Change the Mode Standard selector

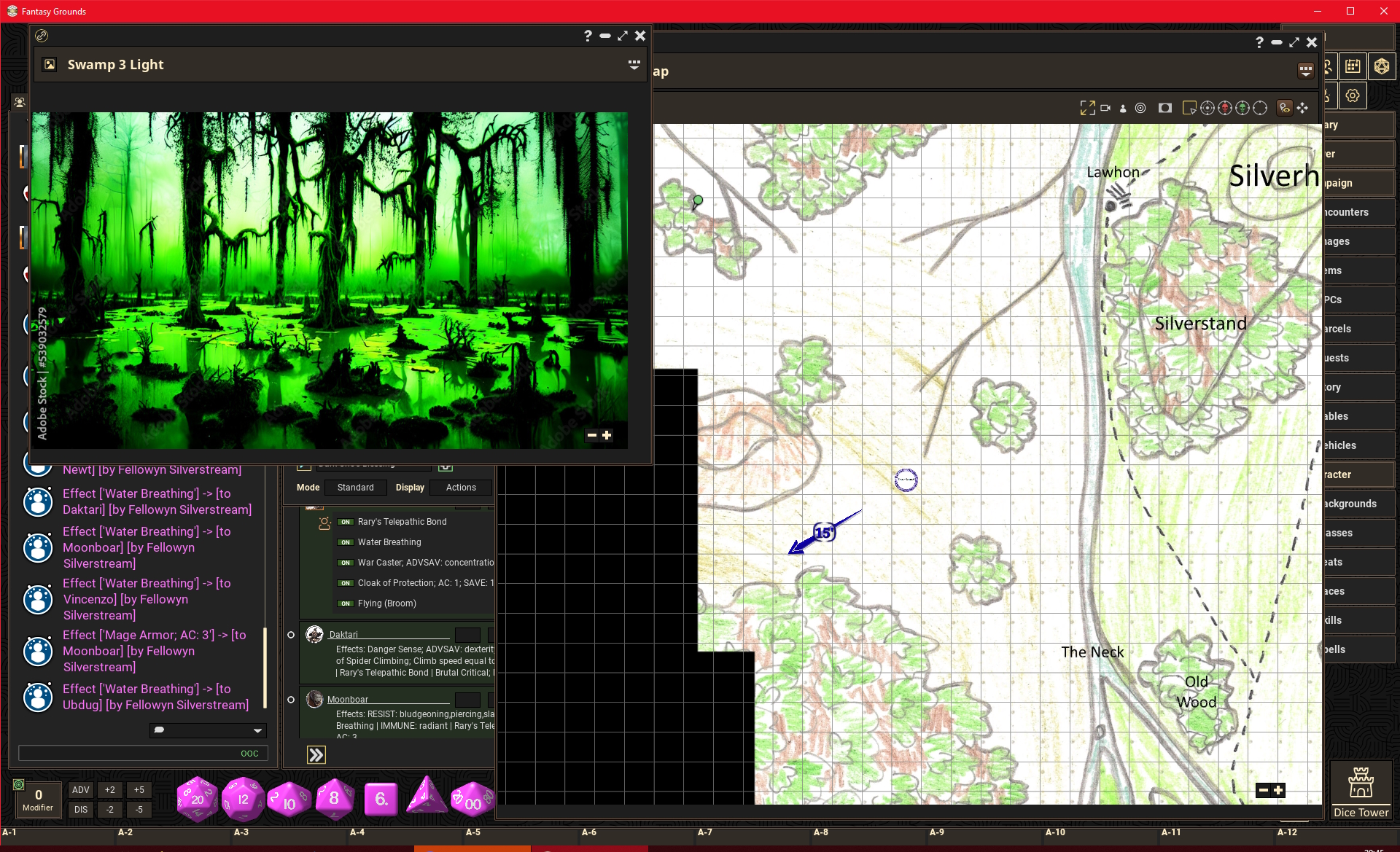[356, 488]
